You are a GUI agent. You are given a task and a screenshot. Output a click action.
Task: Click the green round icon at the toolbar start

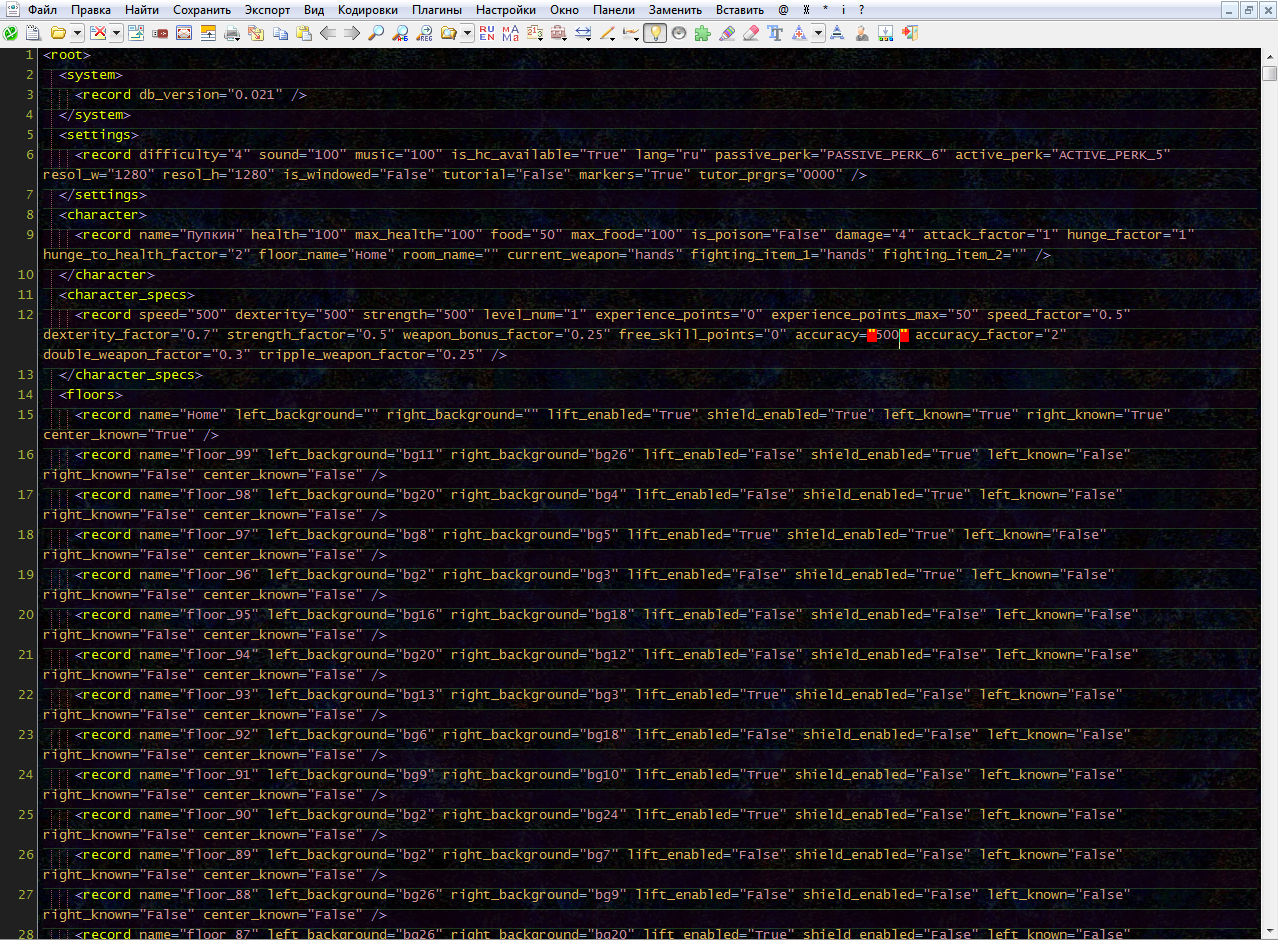click(x=11, y=33)
